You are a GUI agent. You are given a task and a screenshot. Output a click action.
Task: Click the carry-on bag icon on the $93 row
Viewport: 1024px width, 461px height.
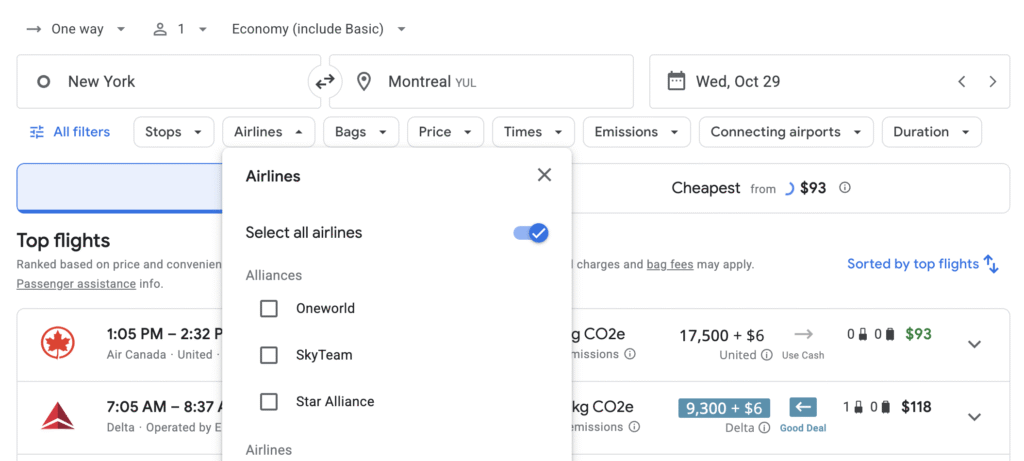click(861, 334)
